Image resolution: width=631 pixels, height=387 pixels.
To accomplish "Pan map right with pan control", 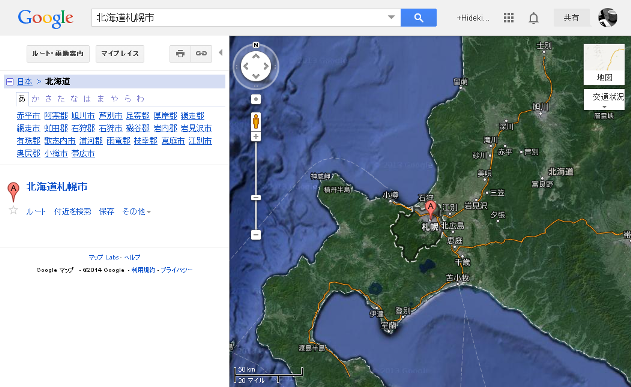I will (266, 66).
